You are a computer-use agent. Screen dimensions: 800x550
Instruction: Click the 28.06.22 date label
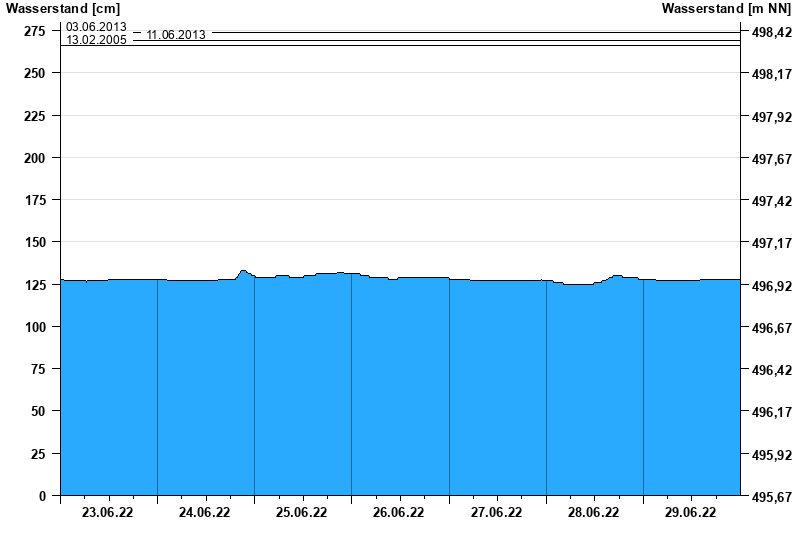[x=593, y=513]
